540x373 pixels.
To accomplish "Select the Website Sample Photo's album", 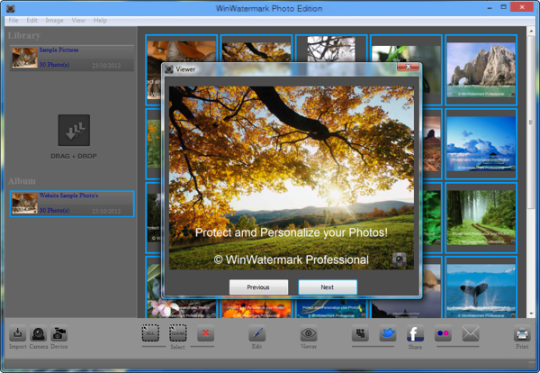I will coord(72,204).
